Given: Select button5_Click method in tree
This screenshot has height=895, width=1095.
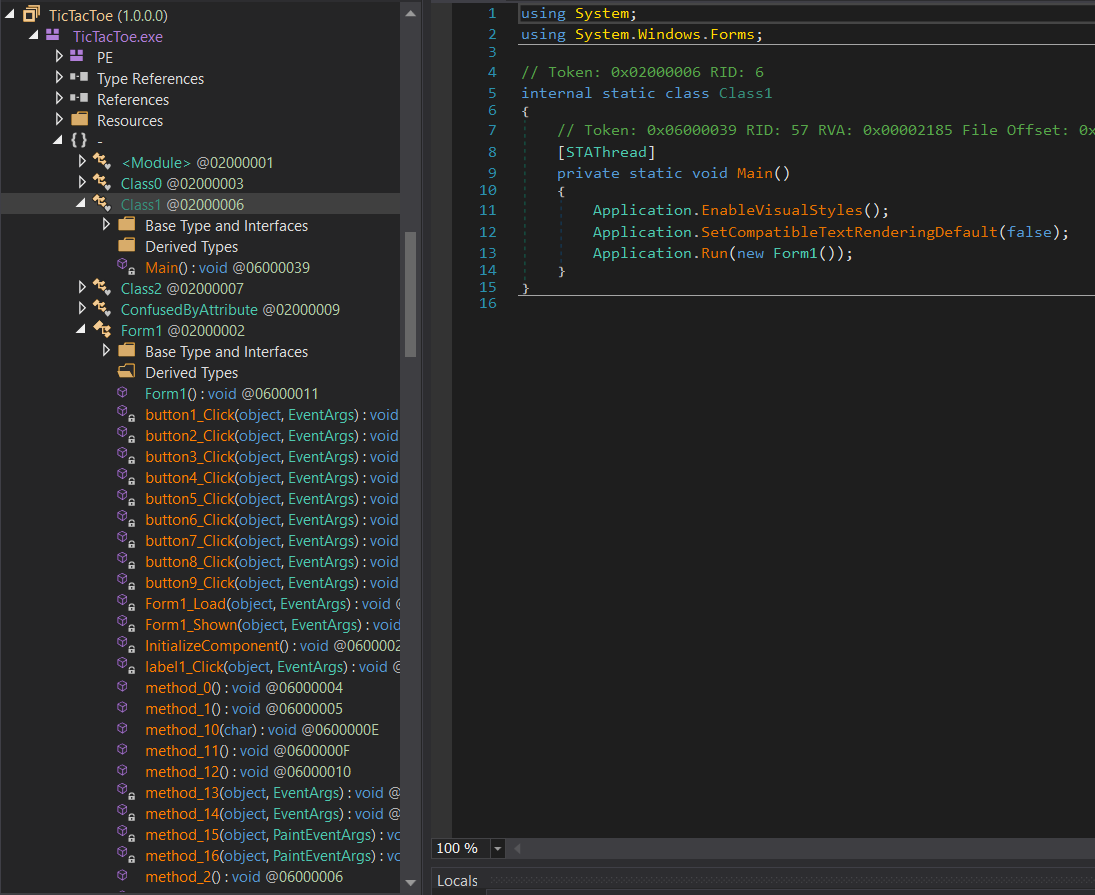Looking at the screenshot, I should click(x=189, y=499).
